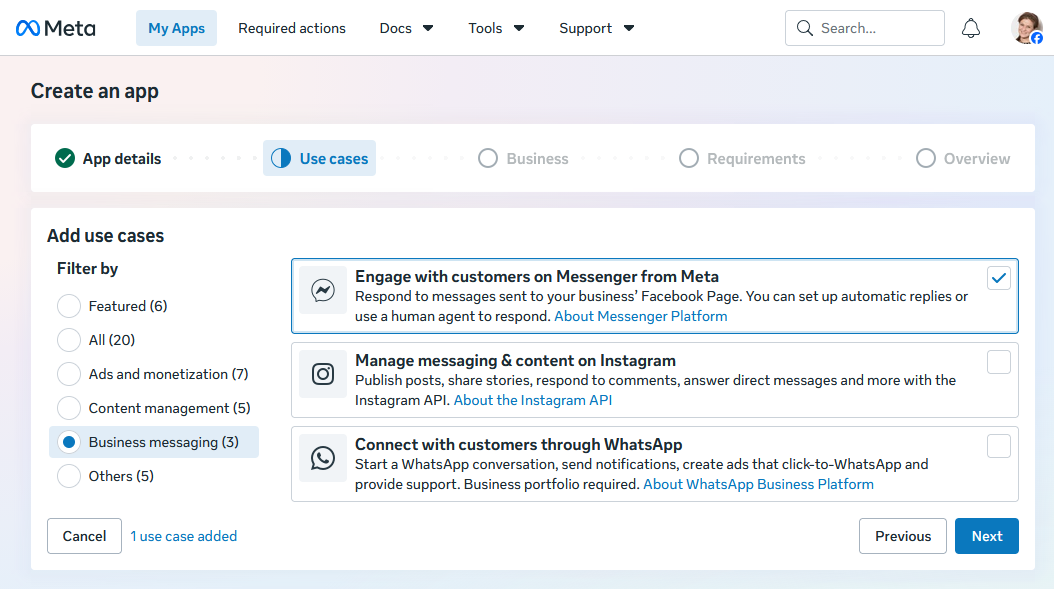
Task: Click the Requirements step circle icon
Action: (688, 159)
